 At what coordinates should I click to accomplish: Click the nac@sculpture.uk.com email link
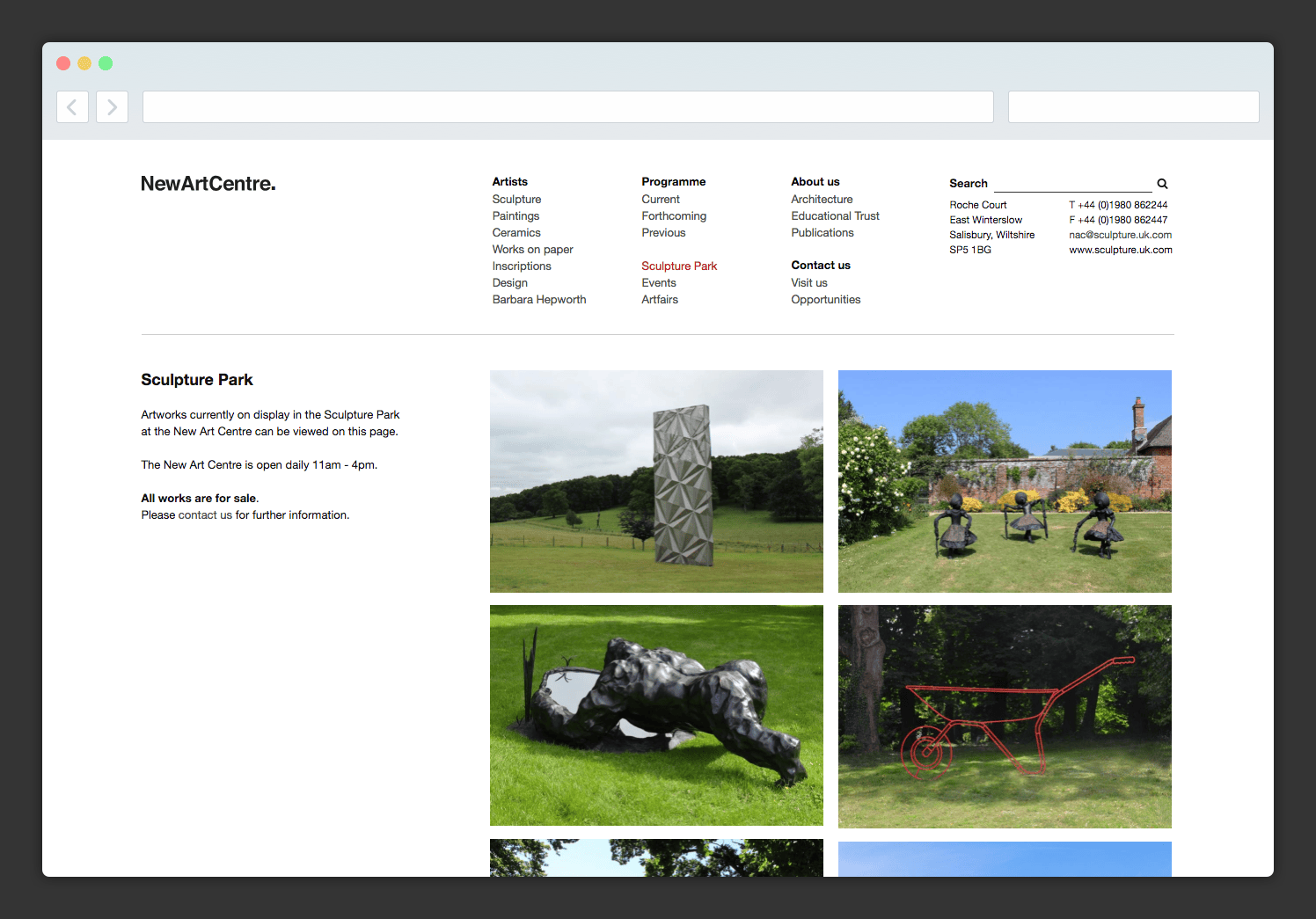[1121, 235]
